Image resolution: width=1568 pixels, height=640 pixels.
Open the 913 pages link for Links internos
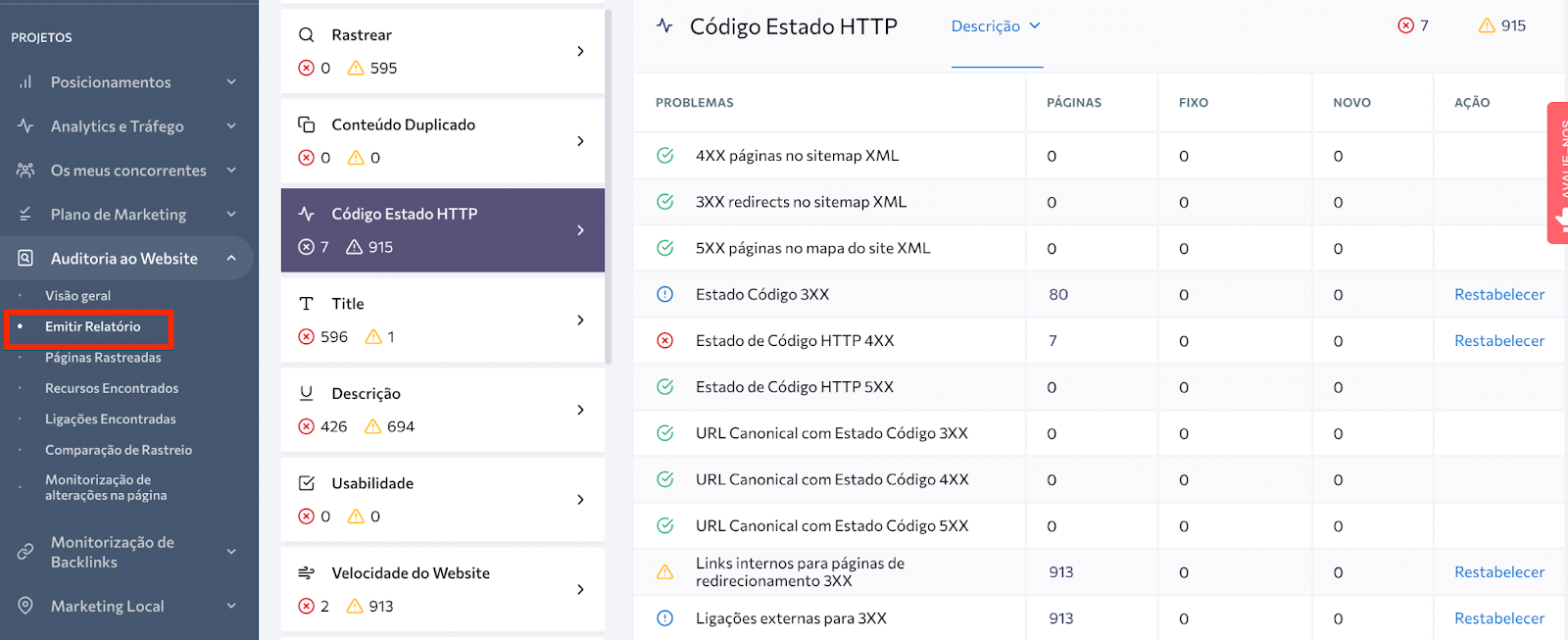[x=1061, y=572]
